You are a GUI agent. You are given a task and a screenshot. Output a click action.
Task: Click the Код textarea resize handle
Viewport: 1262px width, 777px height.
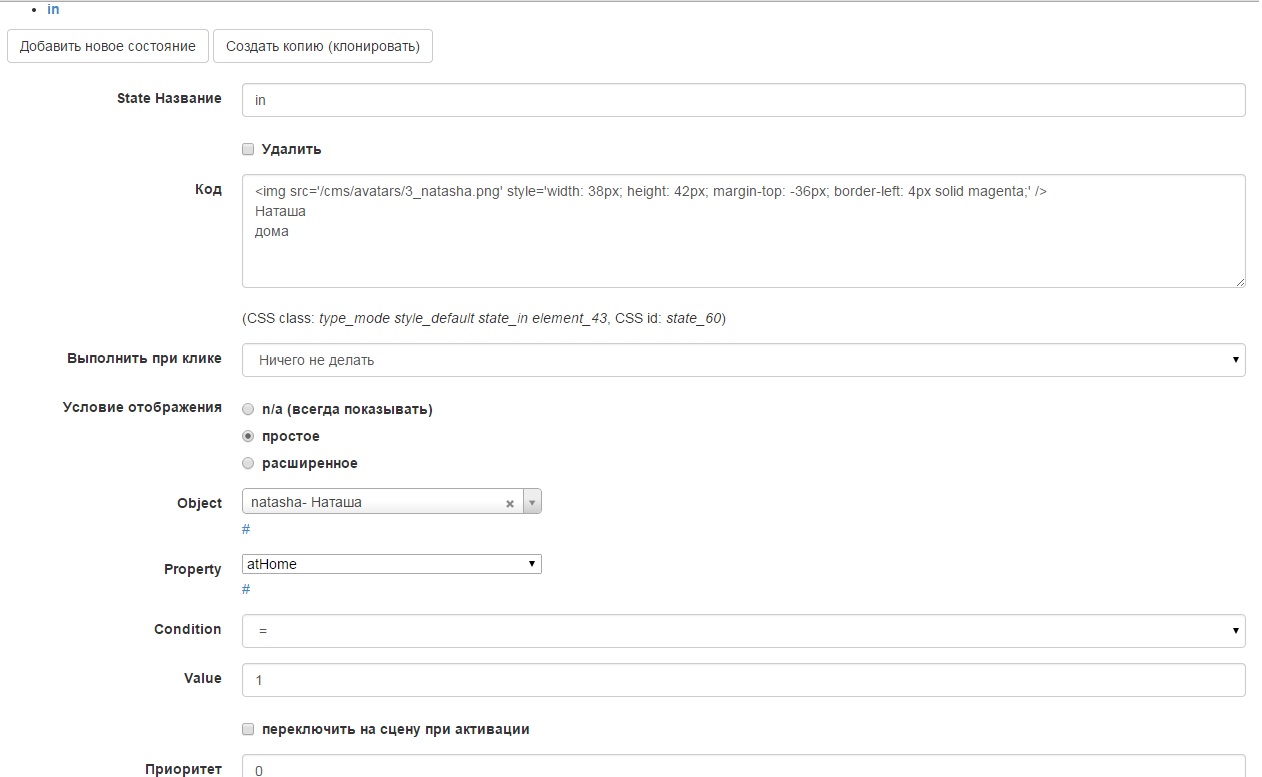(x=1240, y=283)
